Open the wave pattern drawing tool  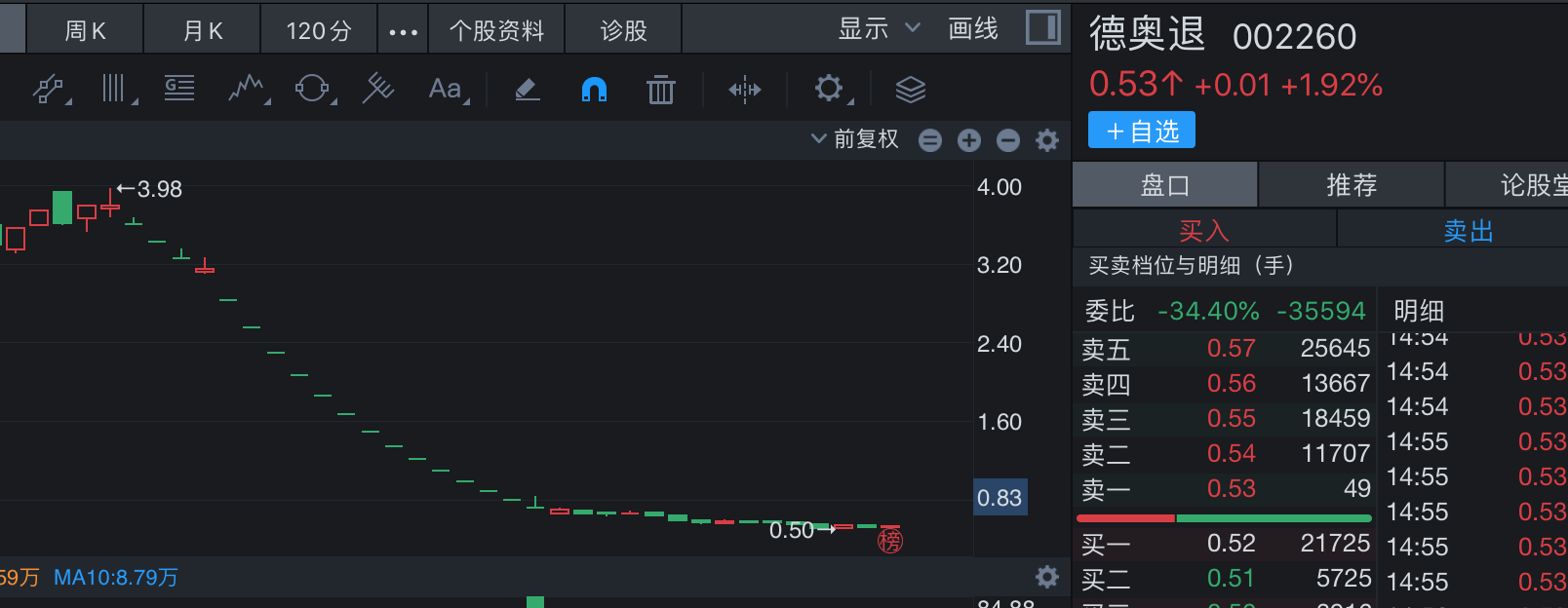click(x=247, y=90)
